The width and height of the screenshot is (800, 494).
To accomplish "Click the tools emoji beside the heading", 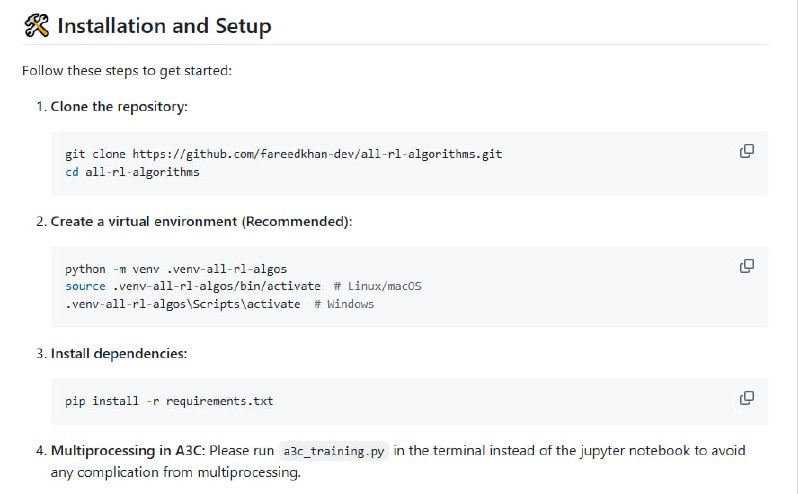I will 36,26.
